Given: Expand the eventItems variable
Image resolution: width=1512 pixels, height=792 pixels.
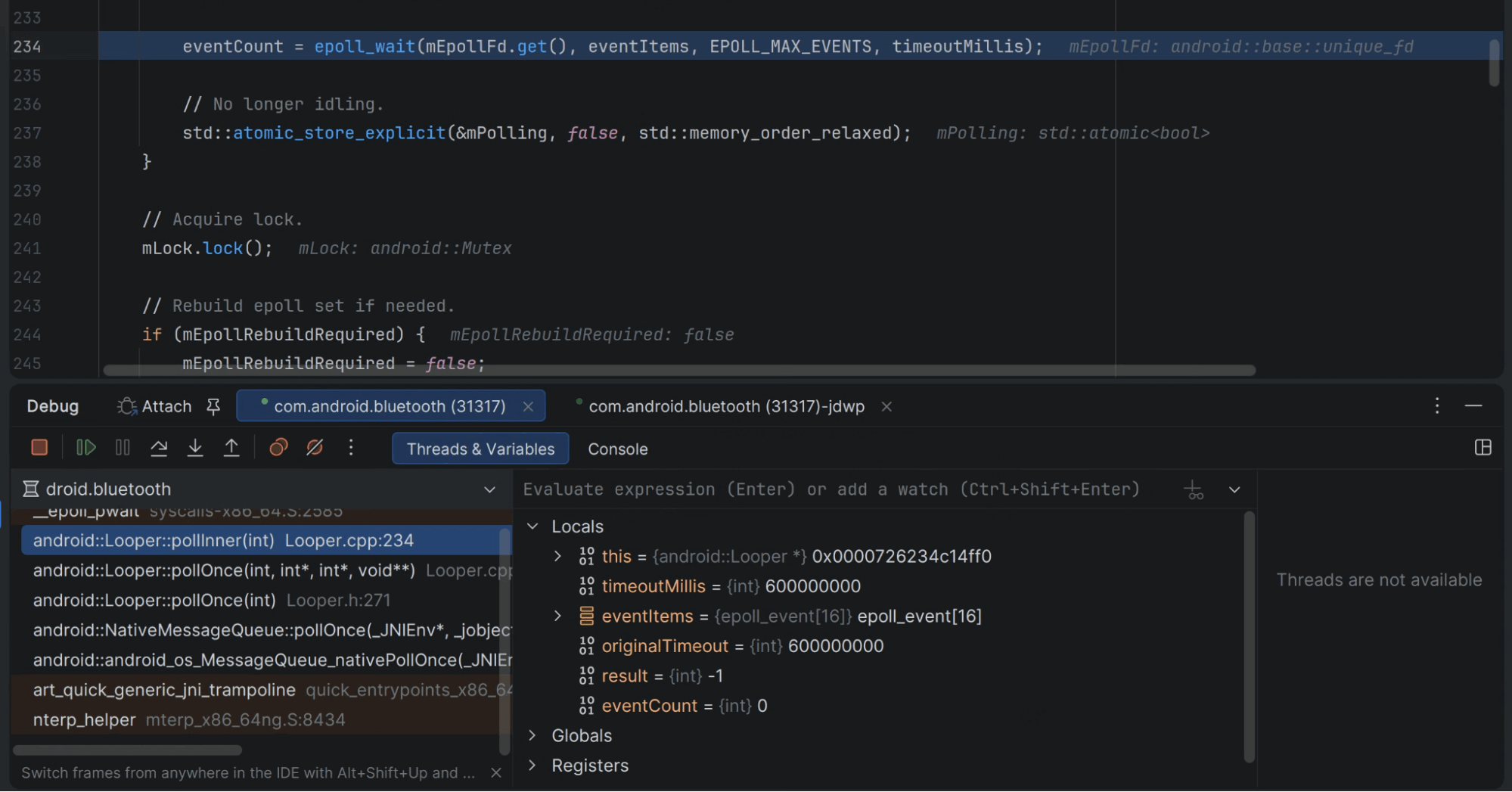Looking at the screenshot, I should (x=558, y=616).
